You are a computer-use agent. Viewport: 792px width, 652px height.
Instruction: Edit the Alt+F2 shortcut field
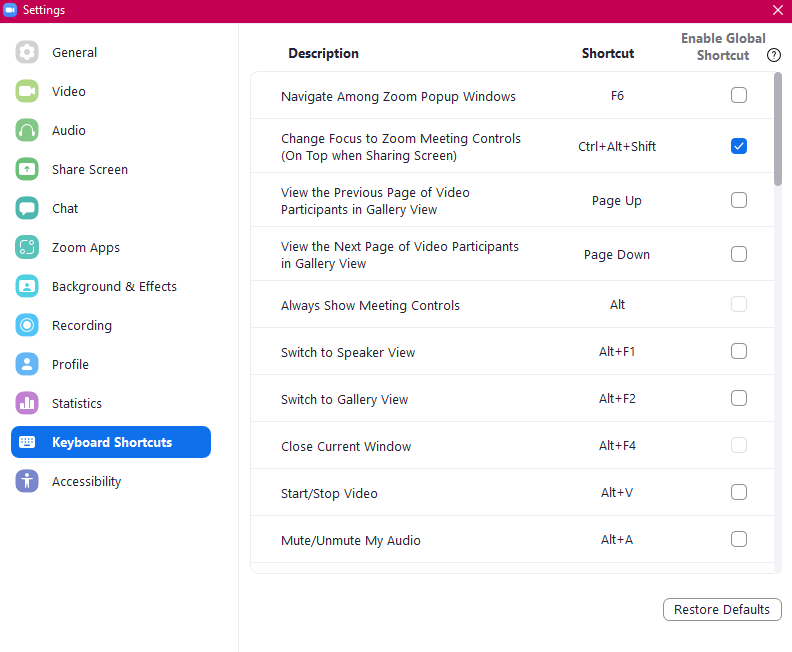(x=617, y=398)
